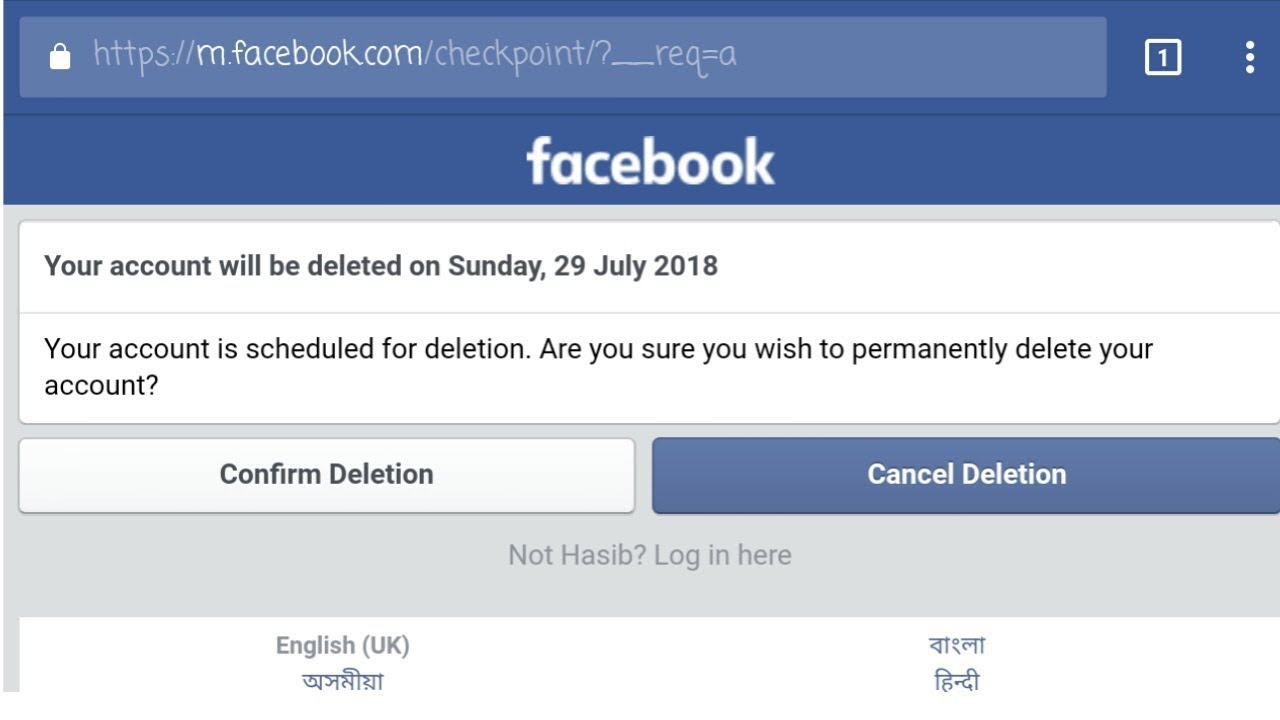Switch language to অসমীয়া
The image size is (1280, 720).
tap(342, 682)
